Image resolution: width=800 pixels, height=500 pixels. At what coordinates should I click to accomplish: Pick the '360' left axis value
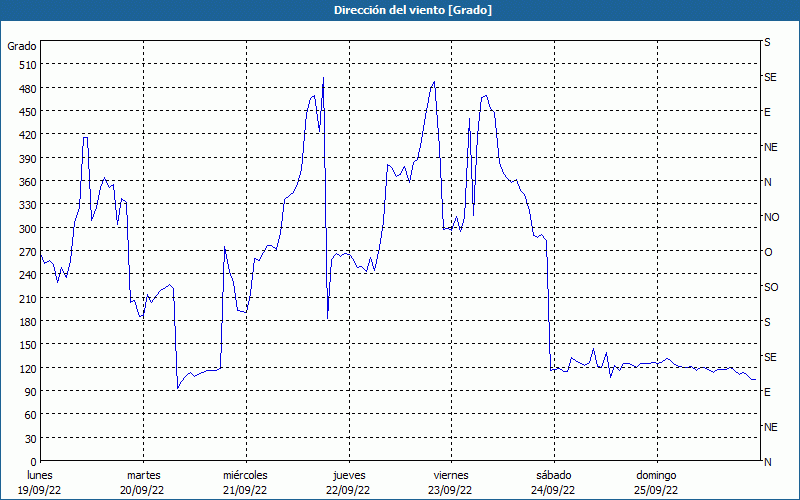28,182
